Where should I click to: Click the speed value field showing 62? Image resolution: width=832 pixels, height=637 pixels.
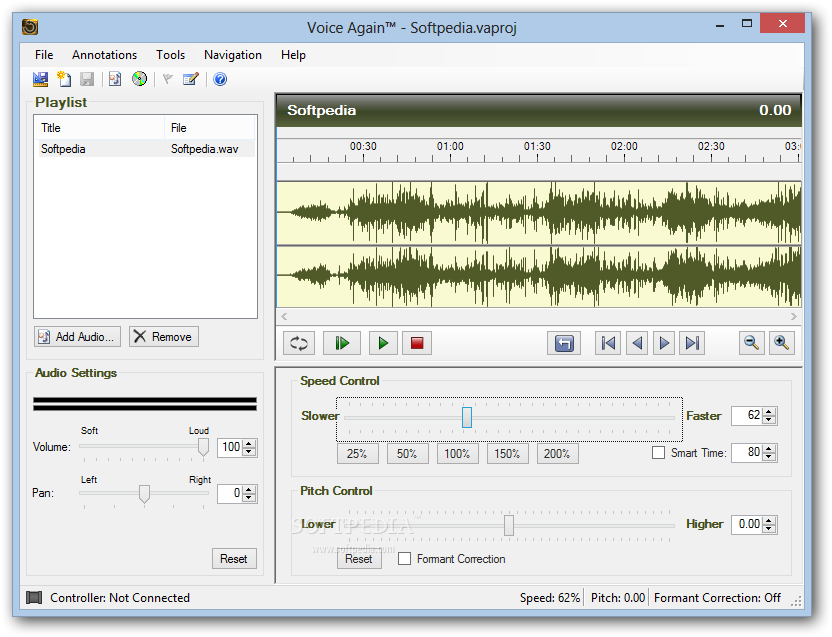click(747, 416)
